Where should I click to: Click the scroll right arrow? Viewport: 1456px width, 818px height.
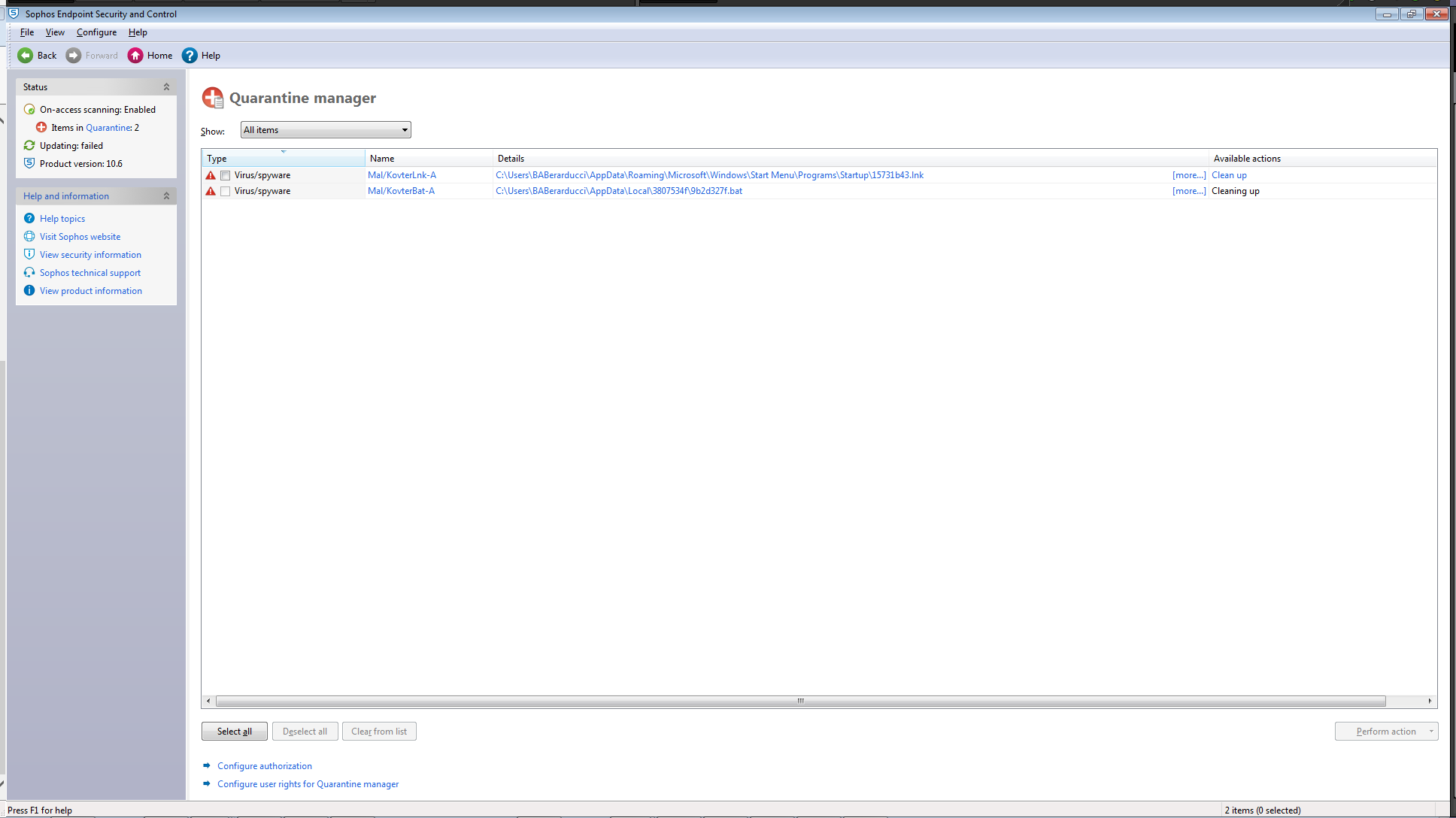coord(1430,701)
